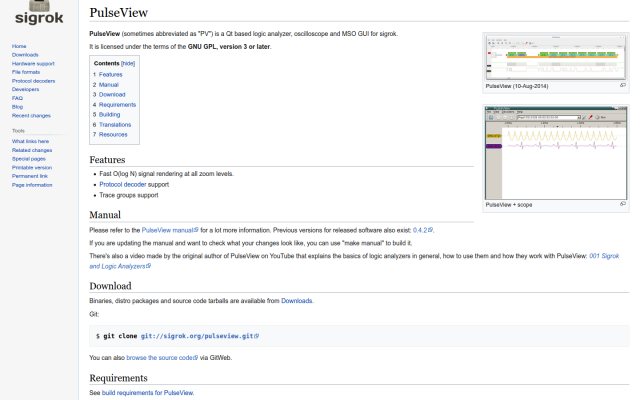Open Protocol decoders in the sidebar

point(33,81)
